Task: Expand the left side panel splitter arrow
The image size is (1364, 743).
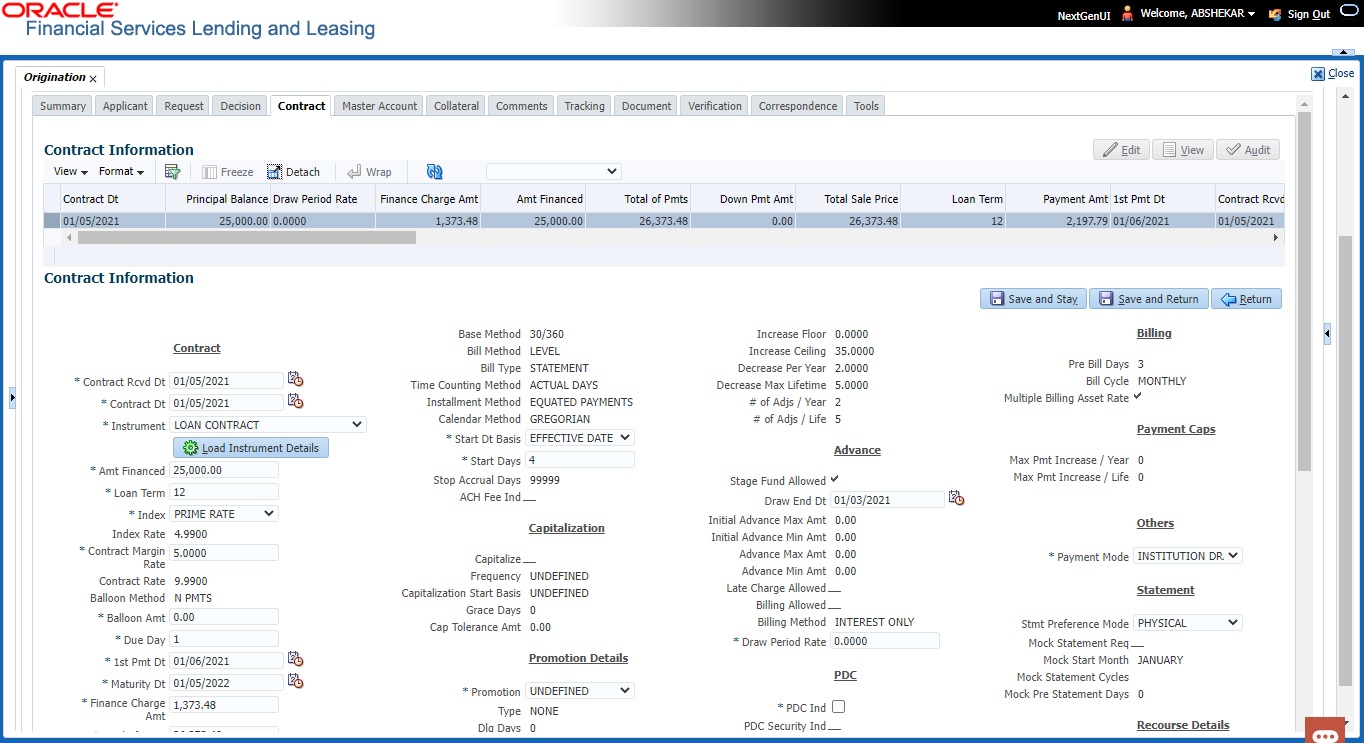Action: point(12,397)
